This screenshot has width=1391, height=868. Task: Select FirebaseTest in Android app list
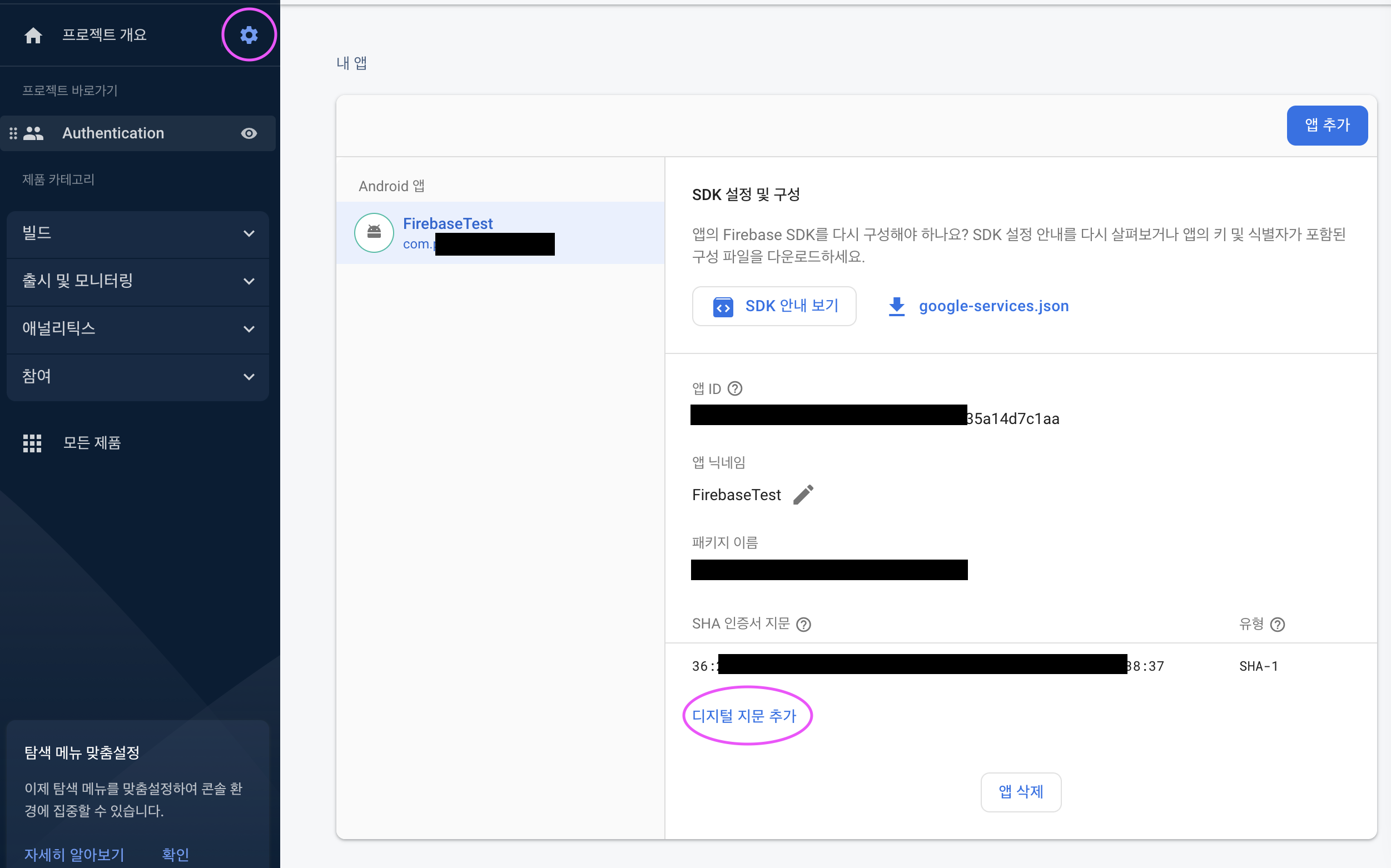[x=448, y=223]
